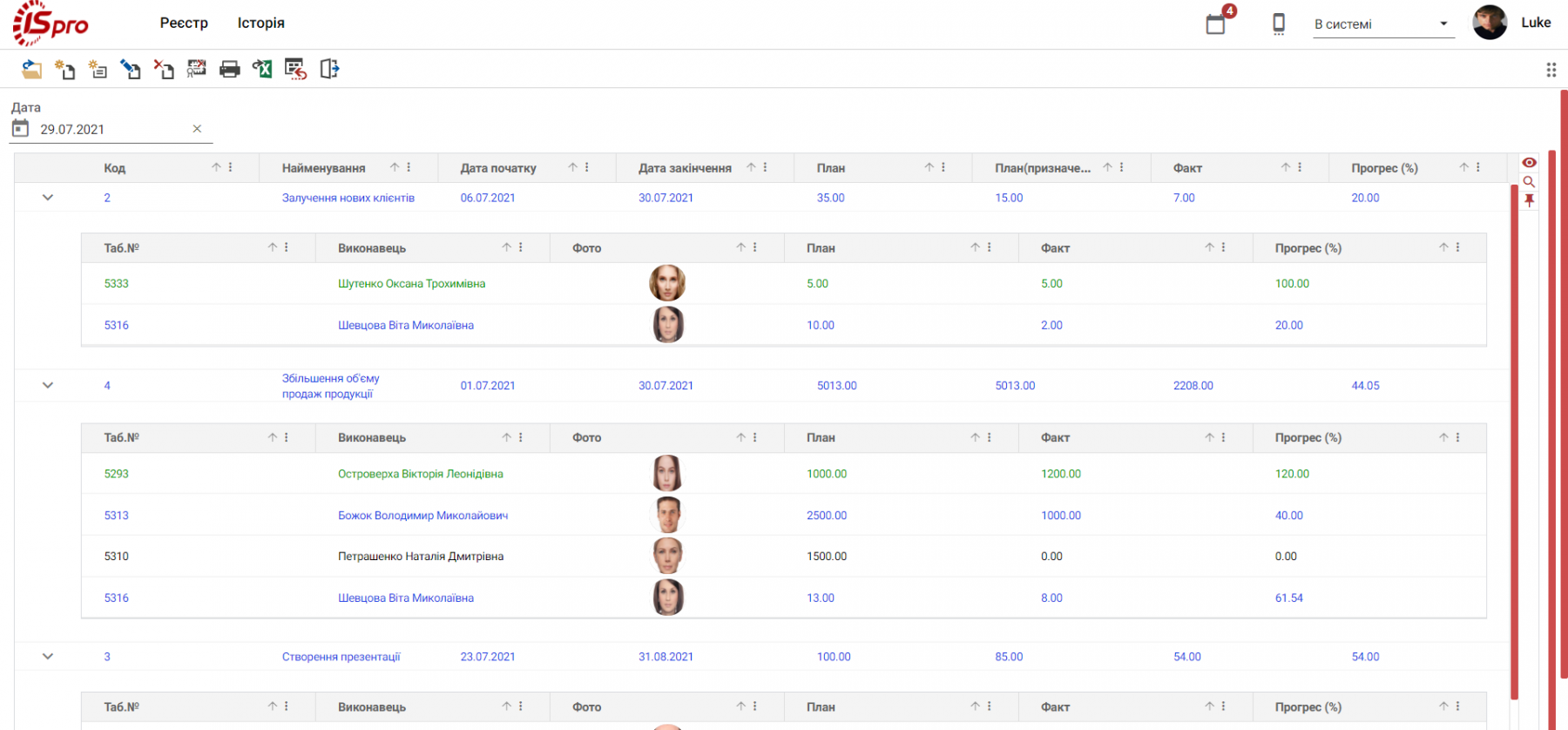Toggle the eye visibility icon beside the table
Screen dimensions: 1568x730
coord(1529,163)
